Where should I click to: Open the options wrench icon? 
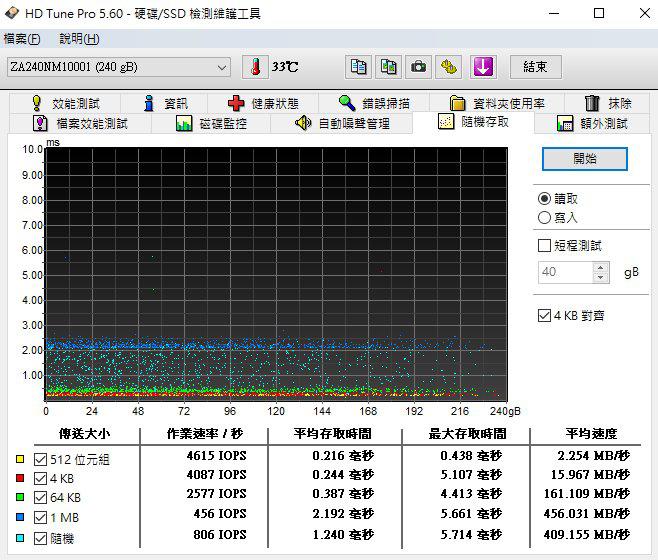click(x=450, y=67)
